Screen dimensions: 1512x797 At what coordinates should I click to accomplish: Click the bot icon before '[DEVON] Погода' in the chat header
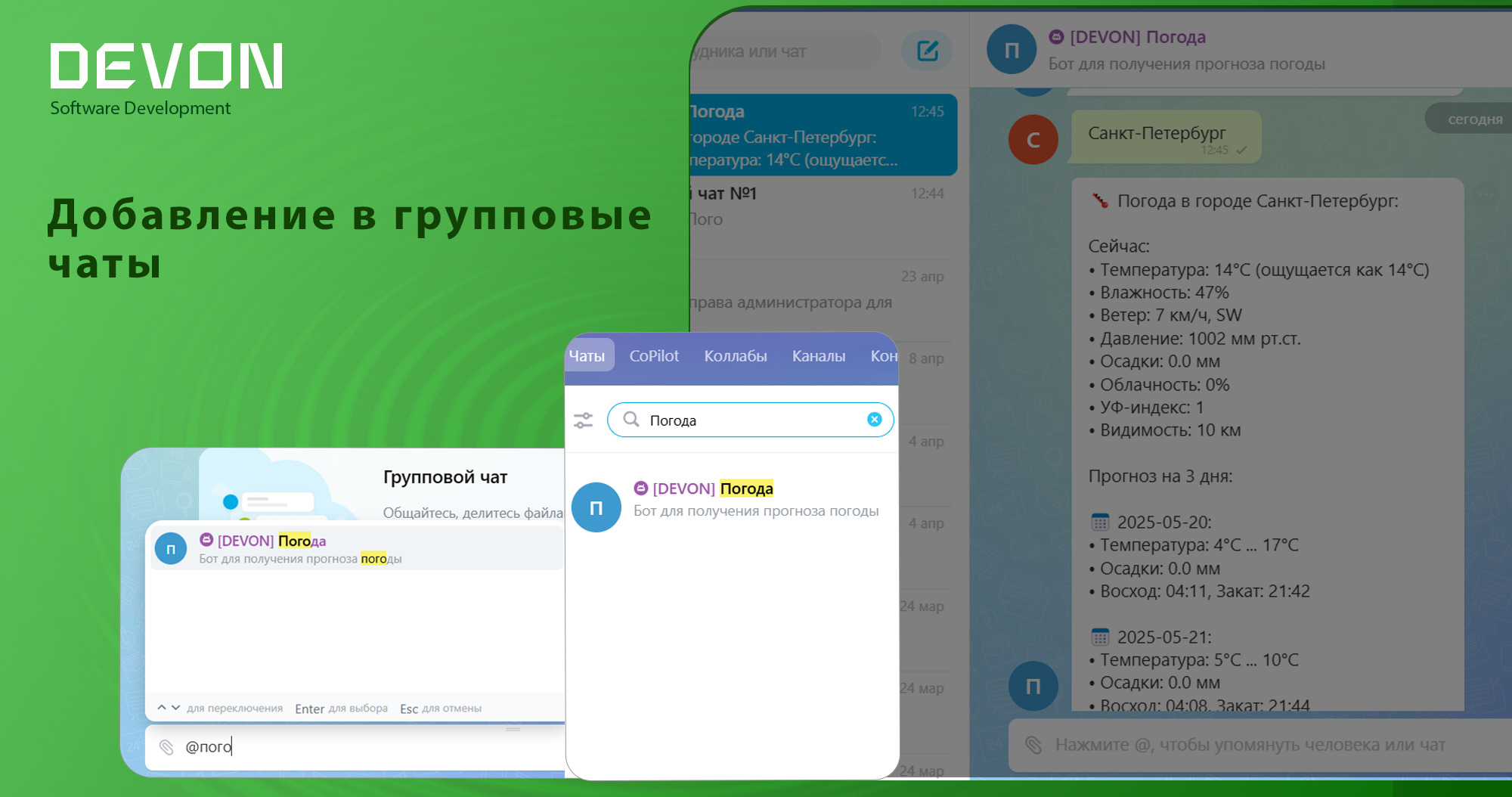coord(1056,36)
